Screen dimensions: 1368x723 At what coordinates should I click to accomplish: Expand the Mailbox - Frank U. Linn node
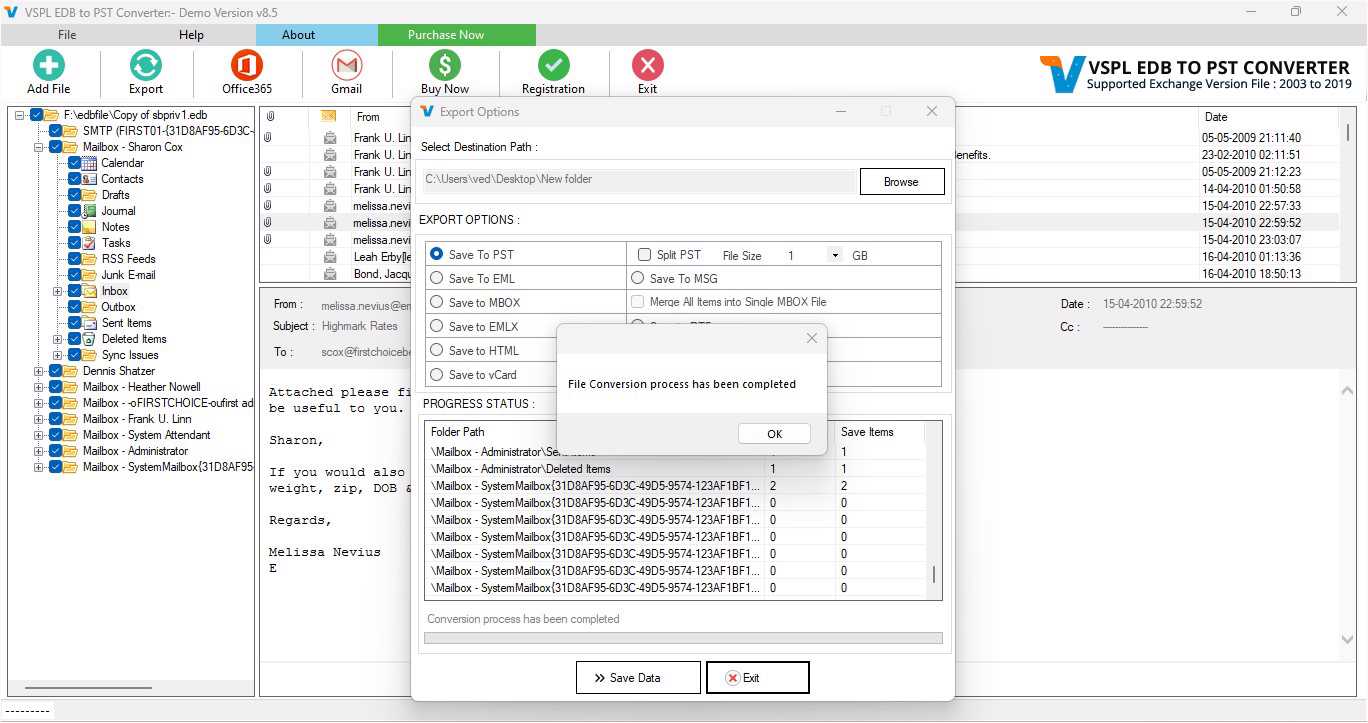(x=39, y=419)
